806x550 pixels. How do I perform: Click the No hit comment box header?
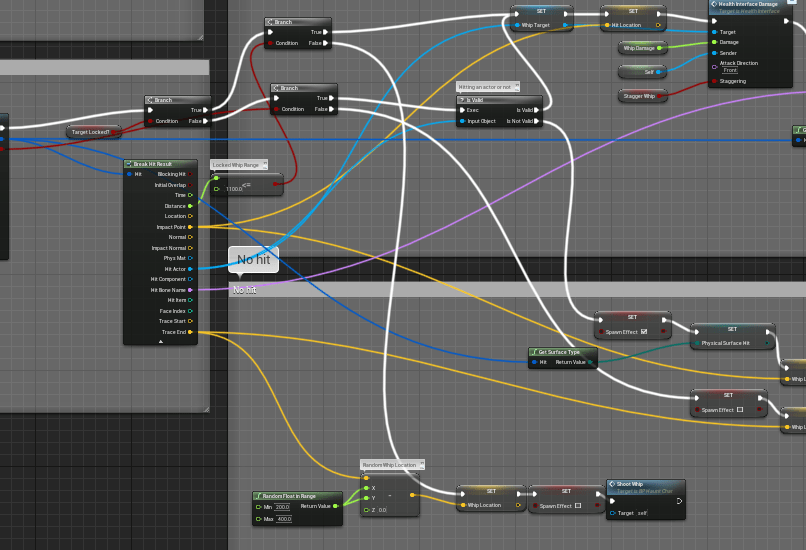coord(500,289)
